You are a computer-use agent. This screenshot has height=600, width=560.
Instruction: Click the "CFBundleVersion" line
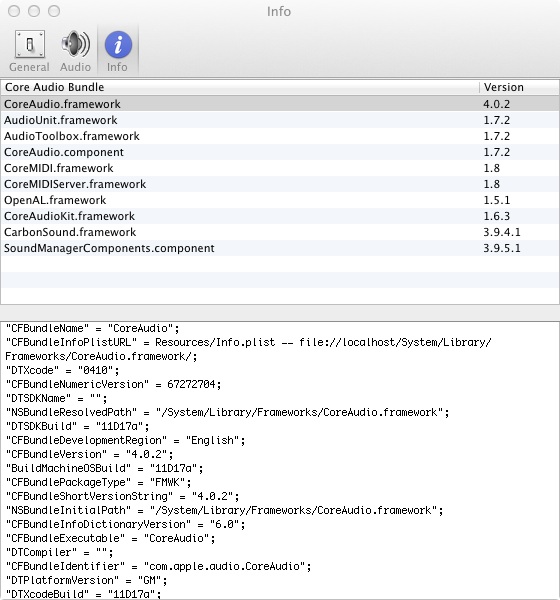pyautogui.click(x=89, y=454)
